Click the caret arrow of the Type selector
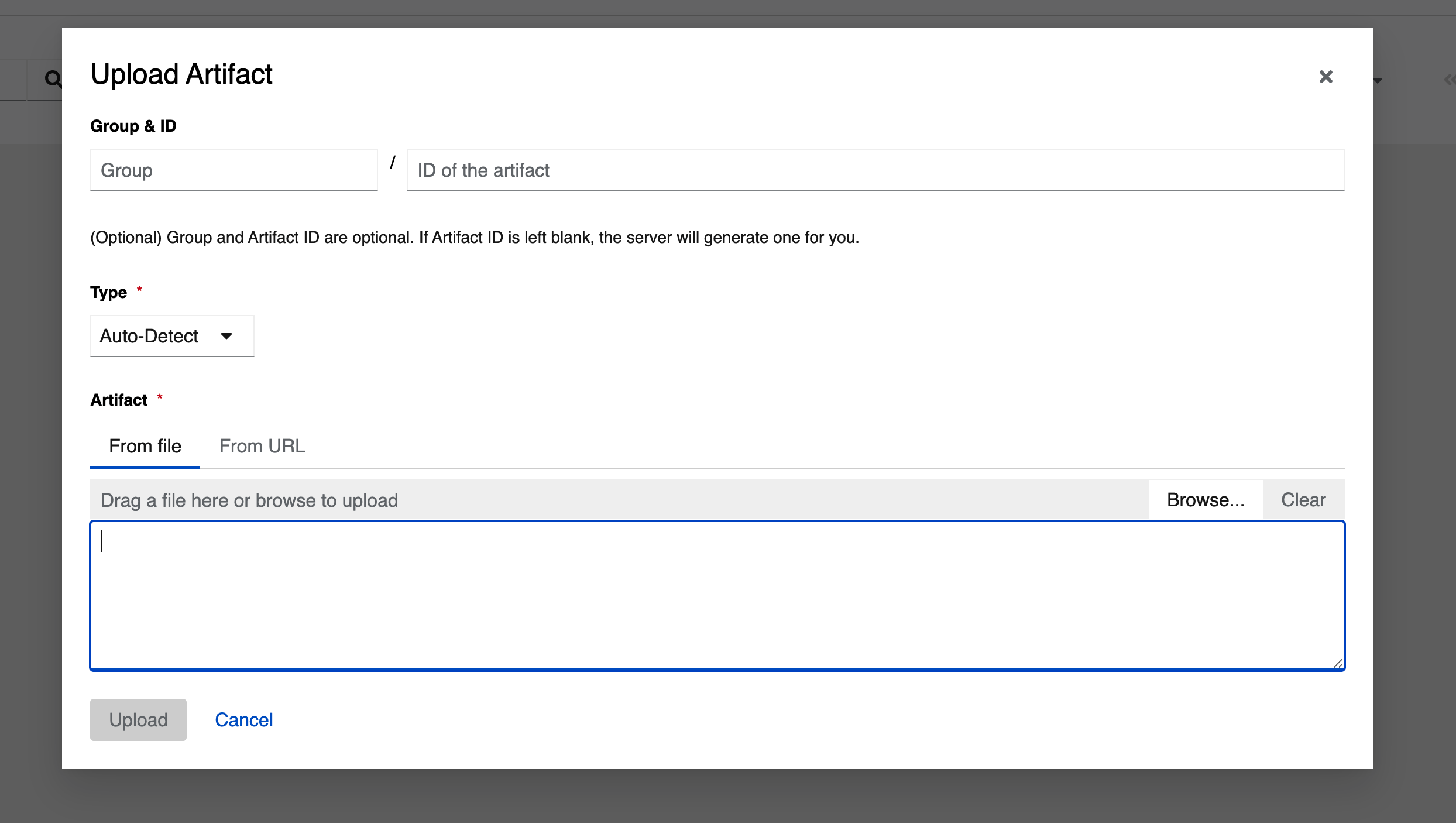1456x823 pixels. (226, 336)
